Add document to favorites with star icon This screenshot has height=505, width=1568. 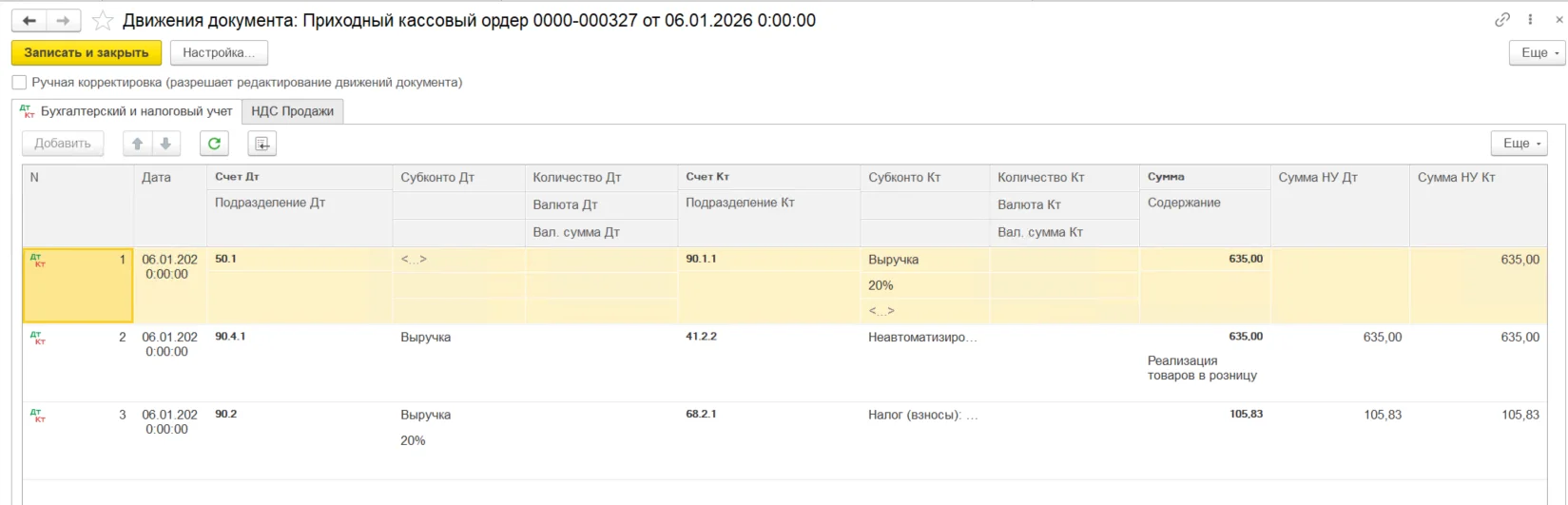point(103,20)
